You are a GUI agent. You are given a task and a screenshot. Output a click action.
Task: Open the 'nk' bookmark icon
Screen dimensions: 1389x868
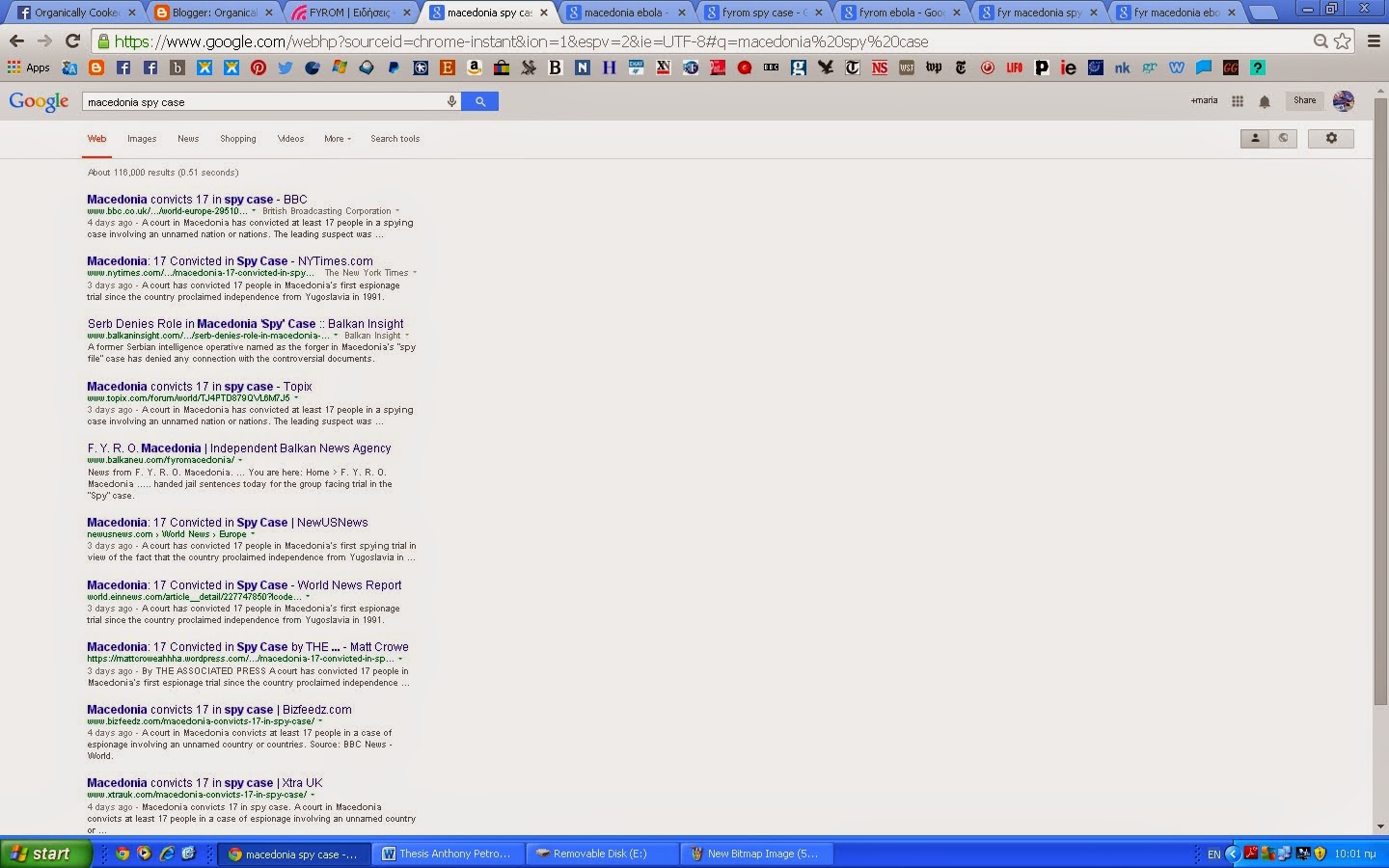point(1123,68)
